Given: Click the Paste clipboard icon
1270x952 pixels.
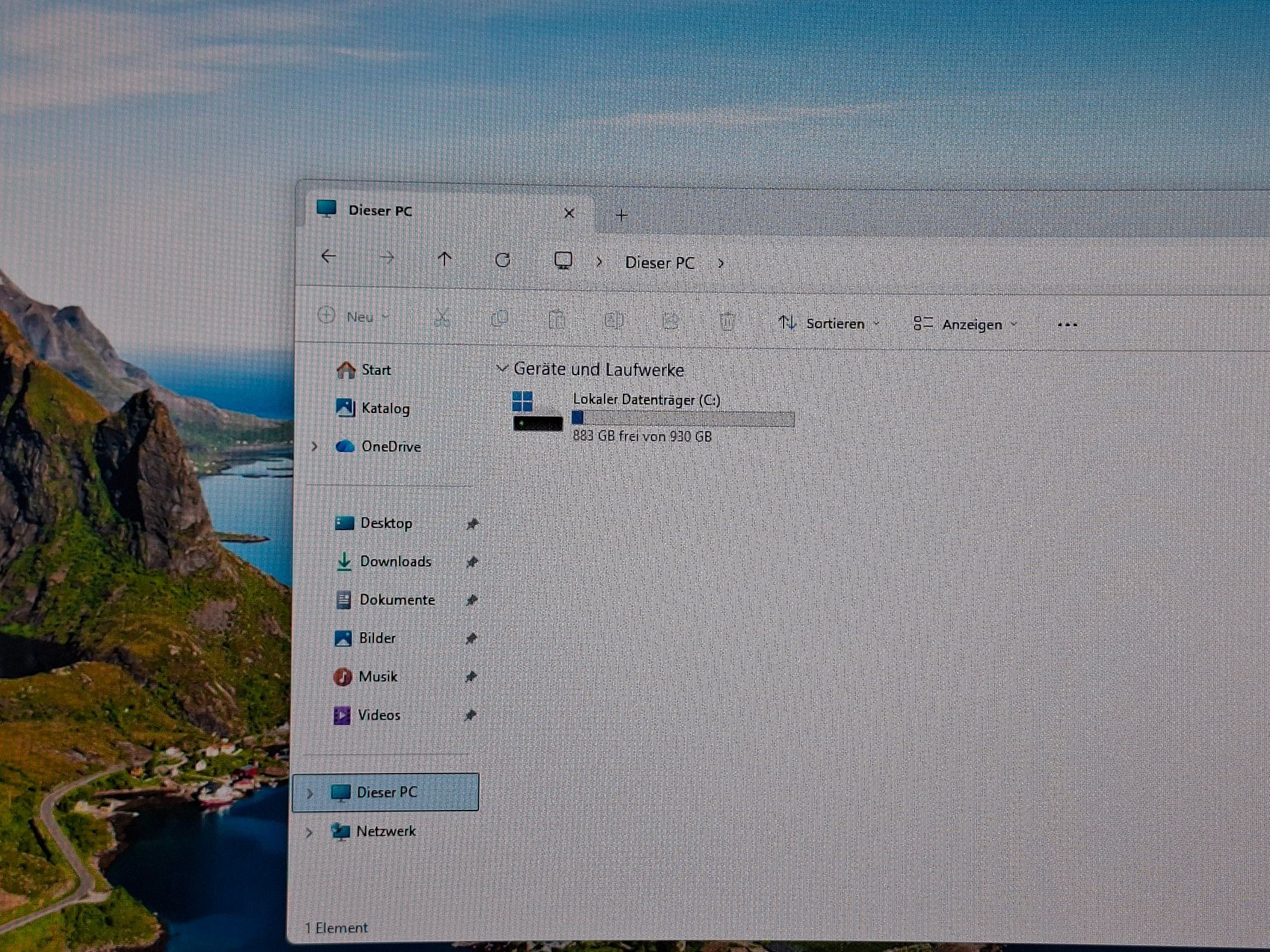Looking at the screenshot, I should [556, 319].
